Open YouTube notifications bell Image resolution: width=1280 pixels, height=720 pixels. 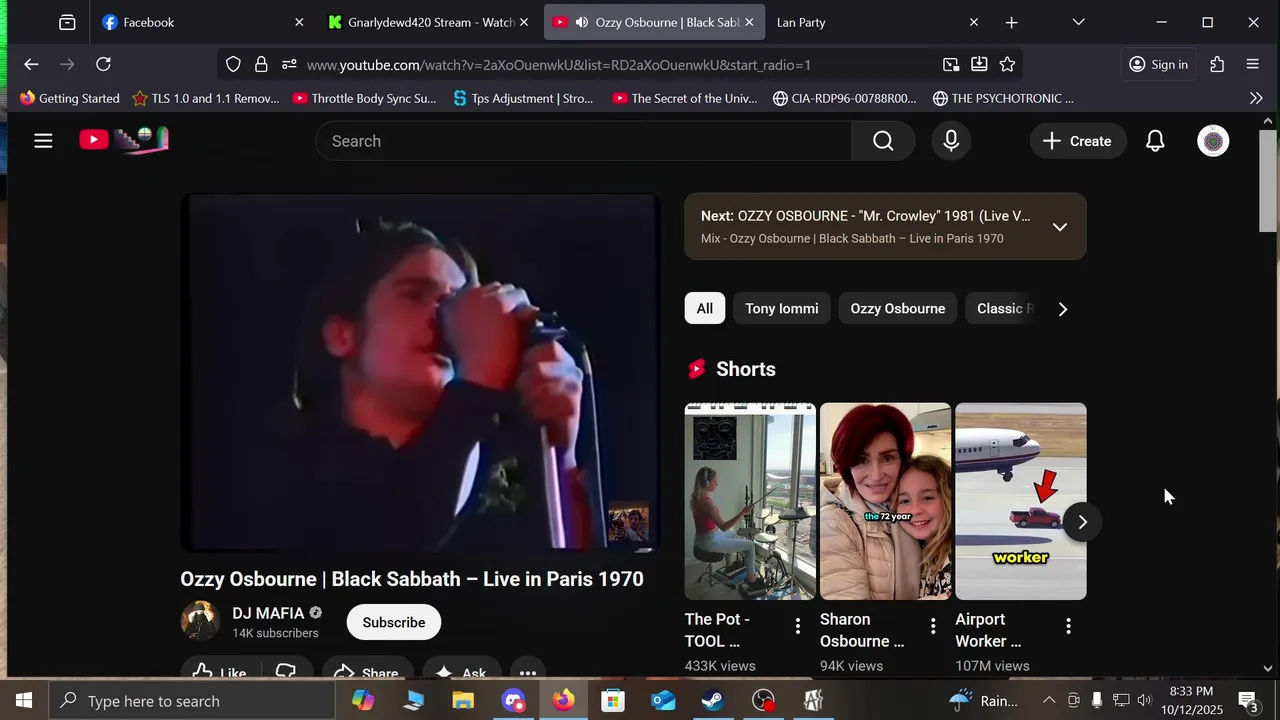1155,141
